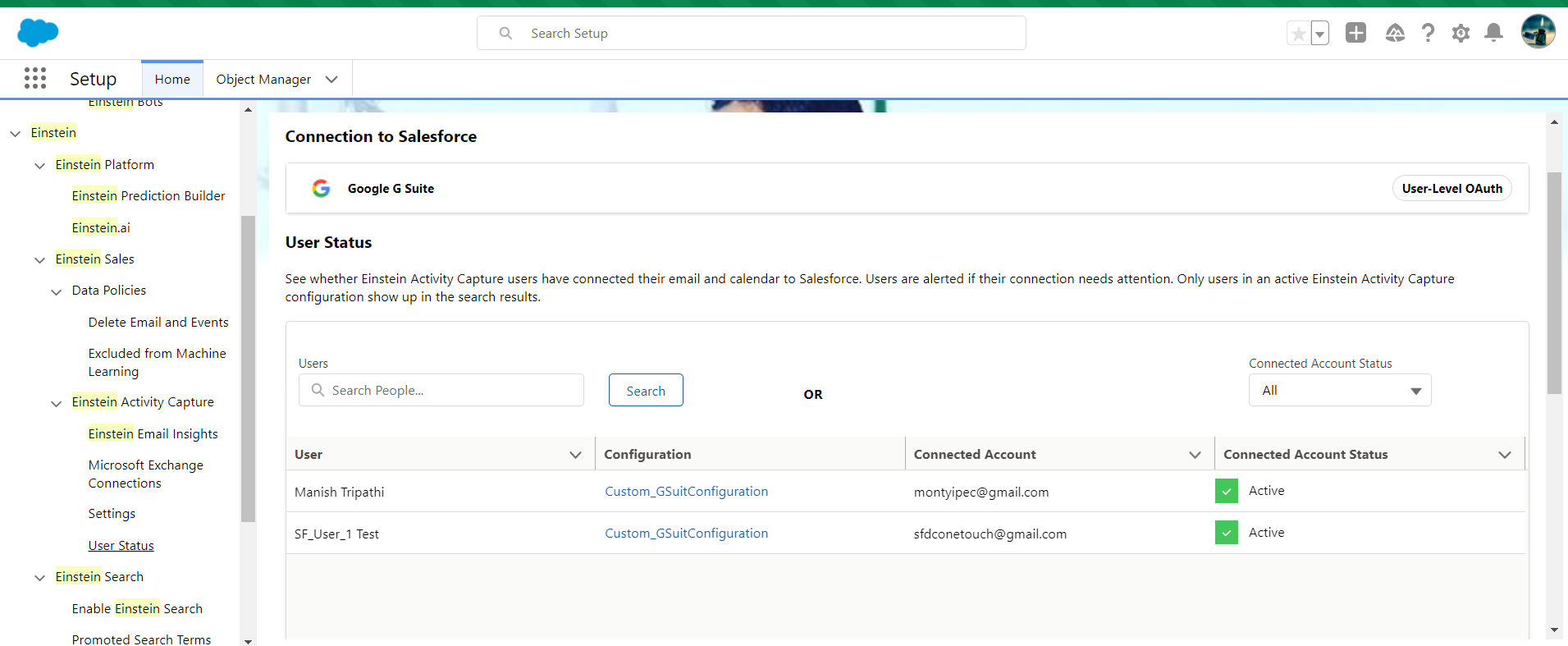Open the Notifications bell icon

click(x=1493, y=33)
